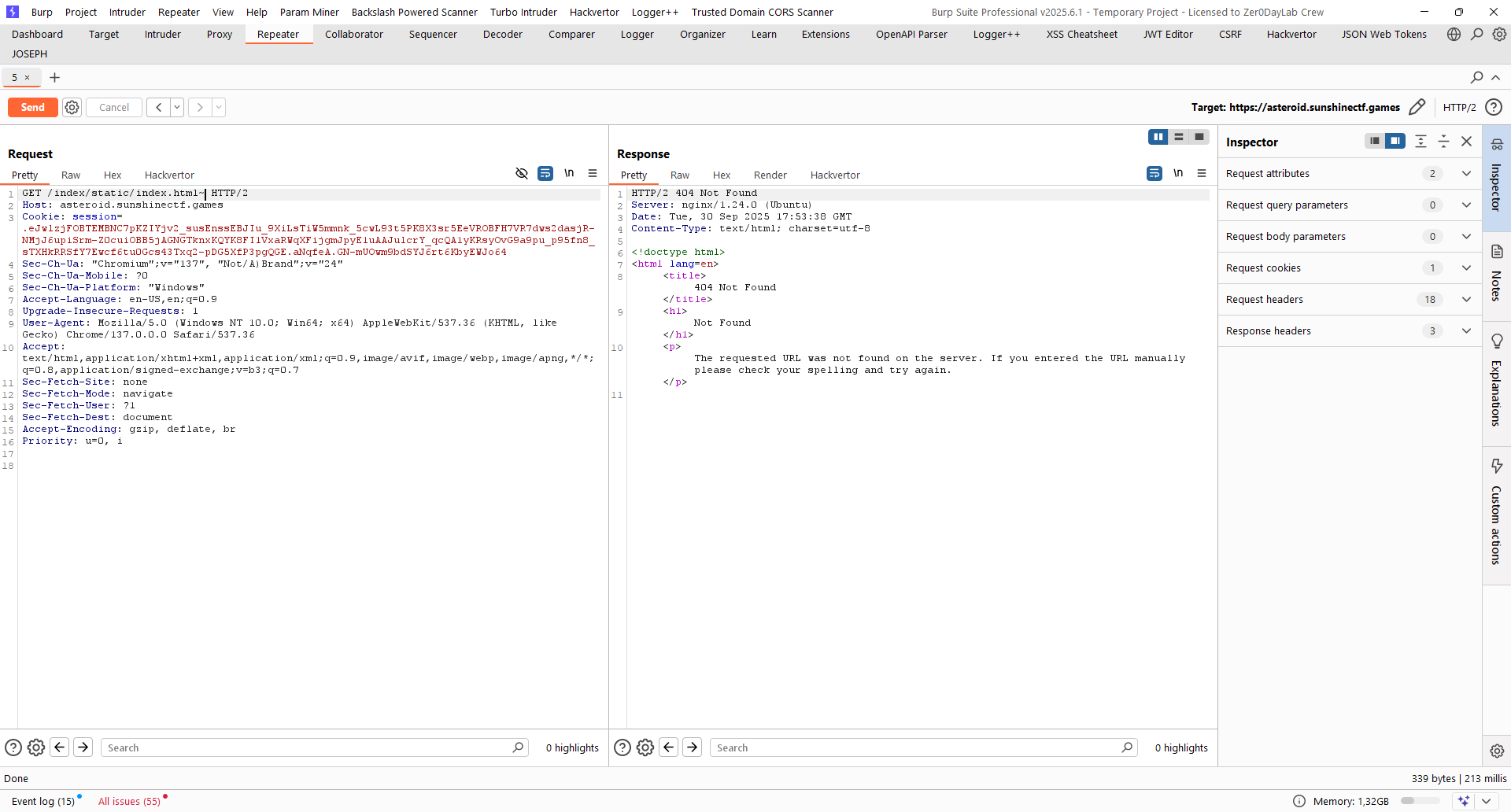Viewport: 1511px width, 812px height.
Task: Click the Response search input field
Action: click(922, 747)
